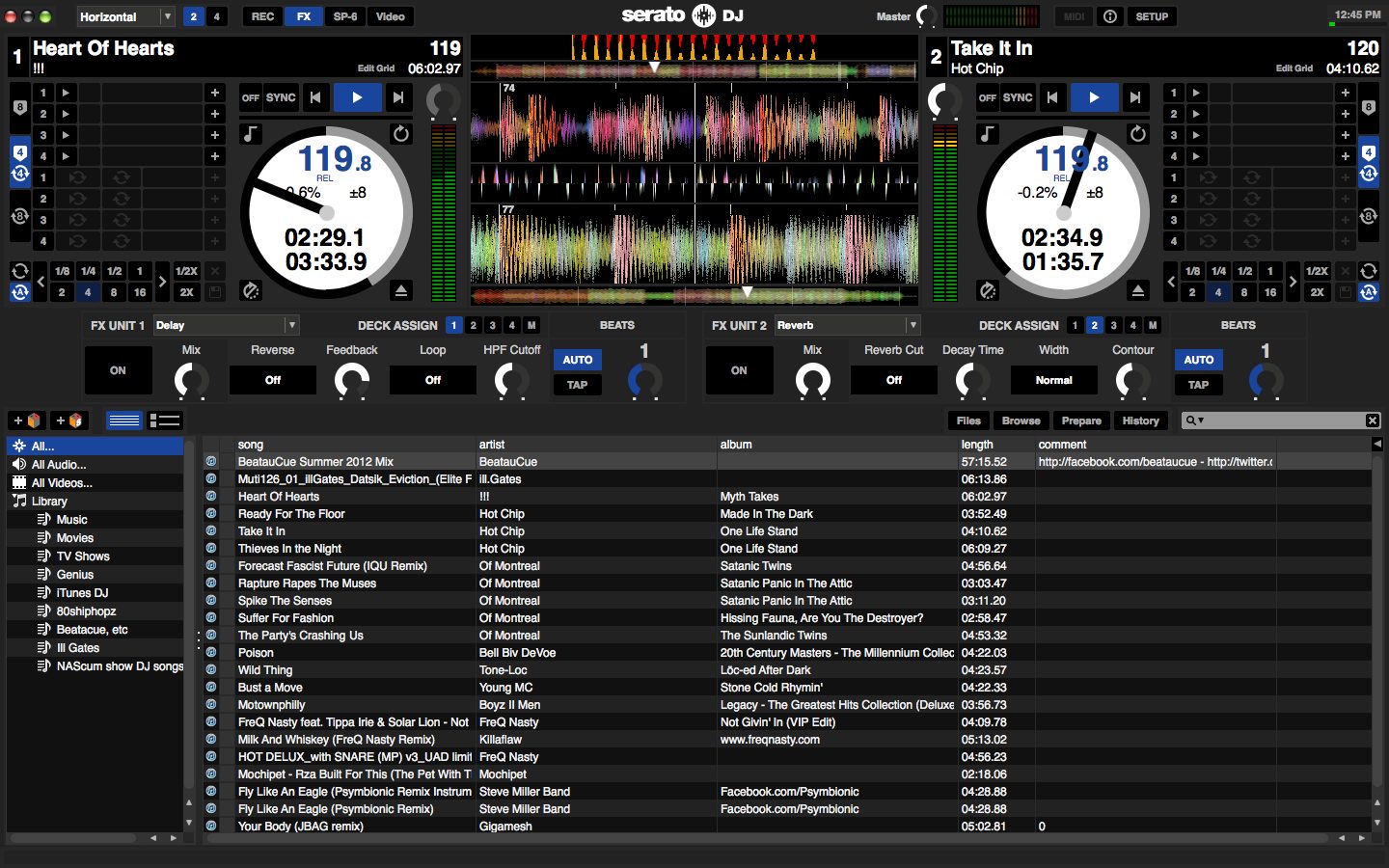Enable AUTO beats in FX Unit 1
Screen dimensions: 1389x868
pyautogui.click(x=578, y=360)
